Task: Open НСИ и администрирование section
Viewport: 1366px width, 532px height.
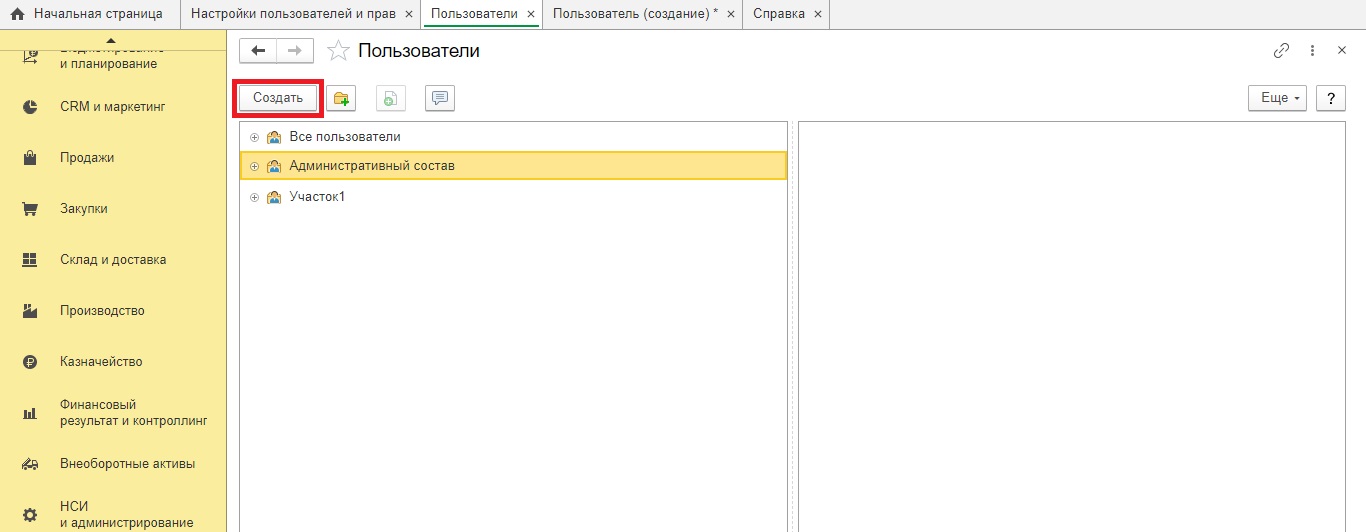Action: [x=113, y=514]
